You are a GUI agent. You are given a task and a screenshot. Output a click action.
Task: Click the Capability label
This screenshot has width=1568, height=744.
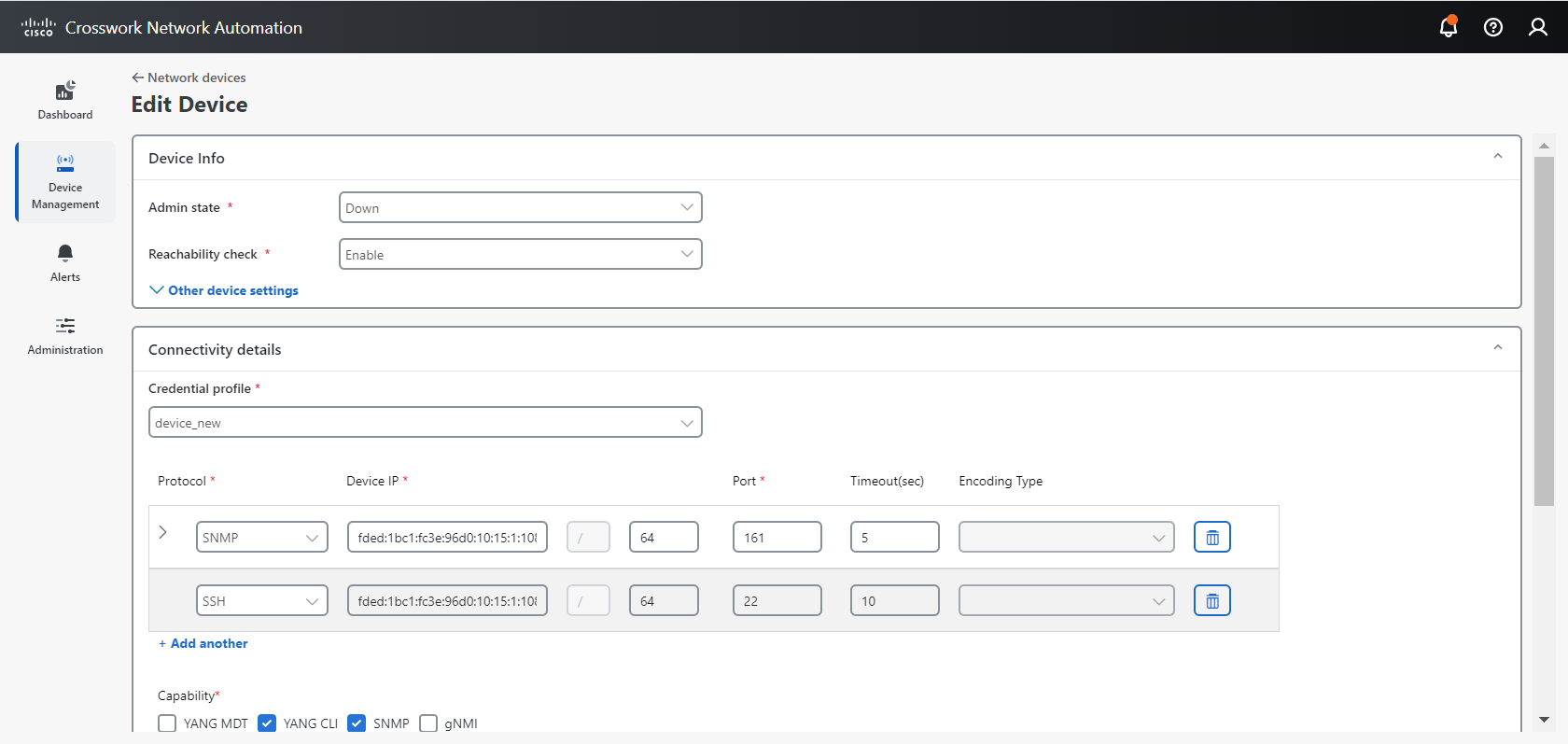pyautogui.click(x=189, y=695)
